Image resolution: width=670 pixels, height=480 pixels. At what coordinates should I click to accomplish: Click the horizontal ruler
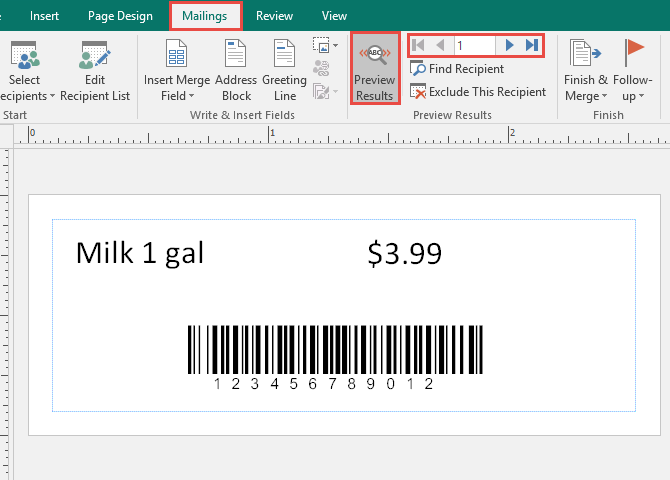tap(342, 135)
